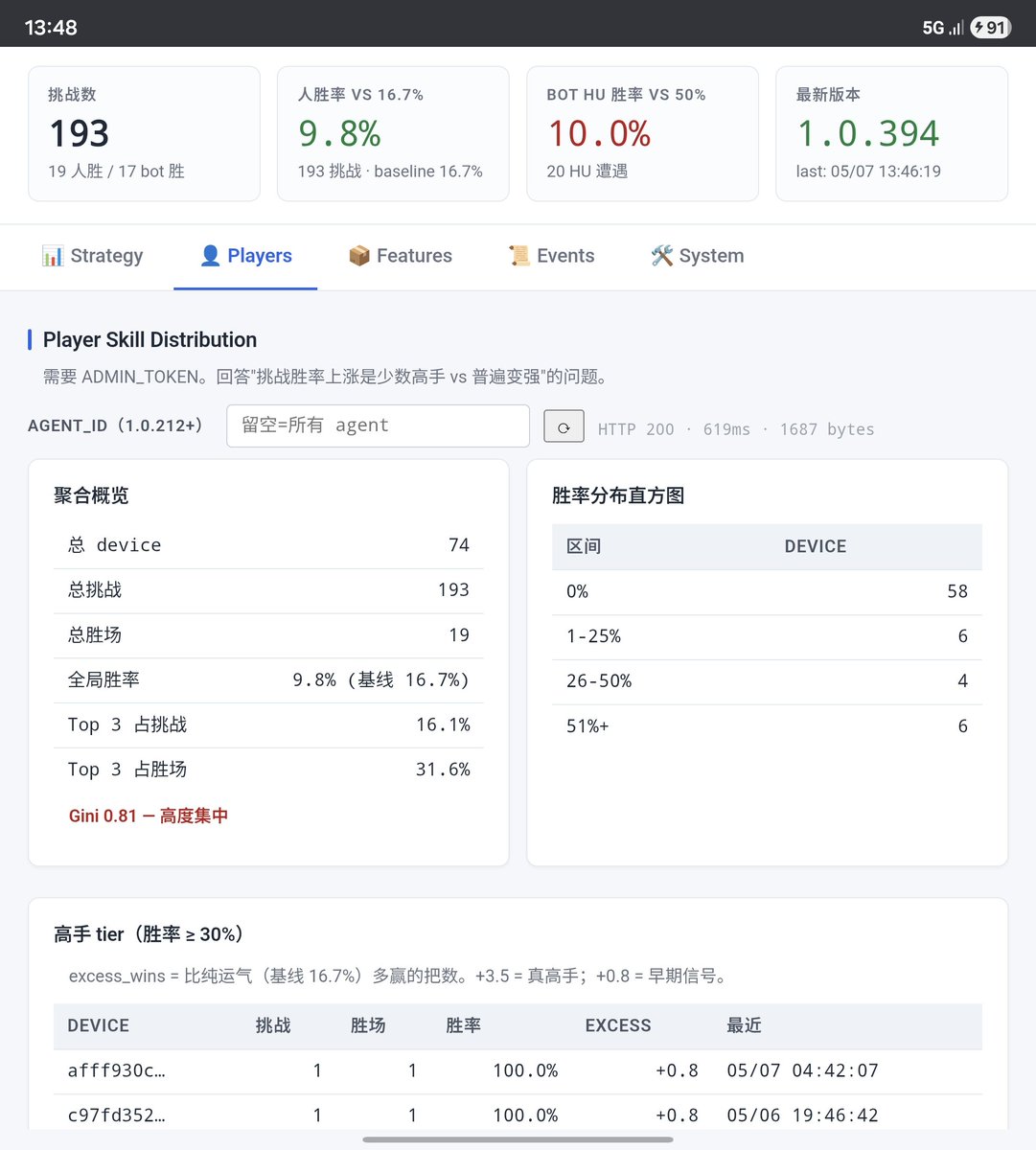
Task: Click the Top 3 占挑战 16.1% row
Action: (268, 724)
